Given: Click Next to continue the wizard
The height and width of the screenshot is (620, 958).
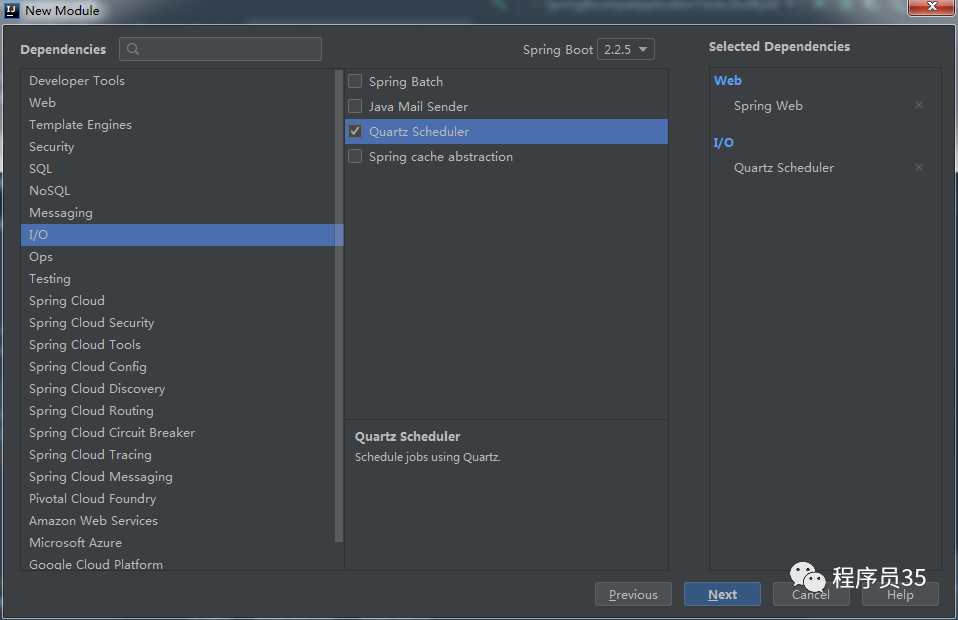Looking at the screenshot, I should (x=722, y=594).
